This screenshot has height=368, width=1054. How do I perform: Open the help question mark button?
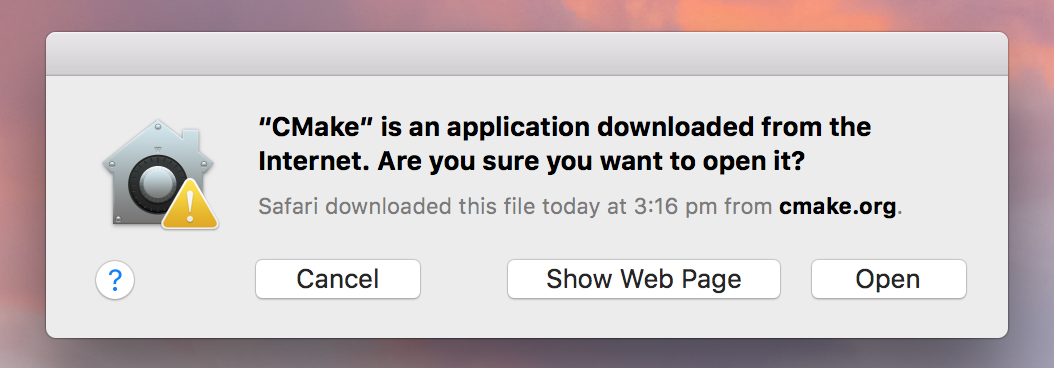click(115, 280)
